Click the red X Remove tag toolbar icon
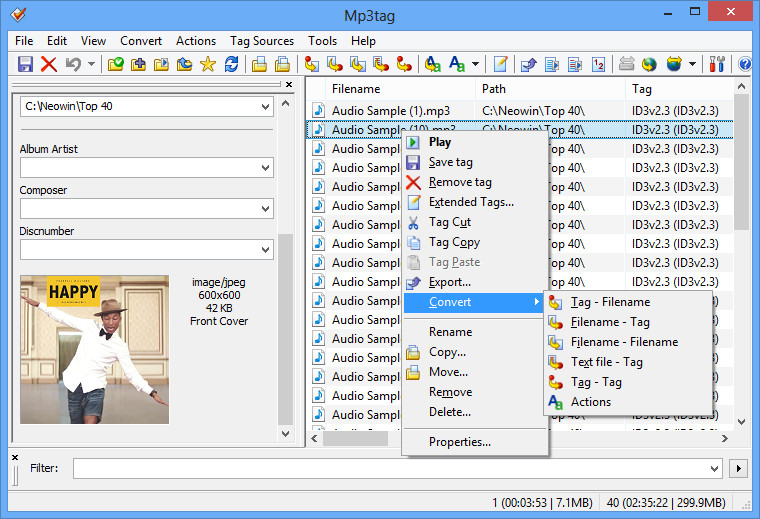This screenshot has width=760, height=519. coord(48,64)
